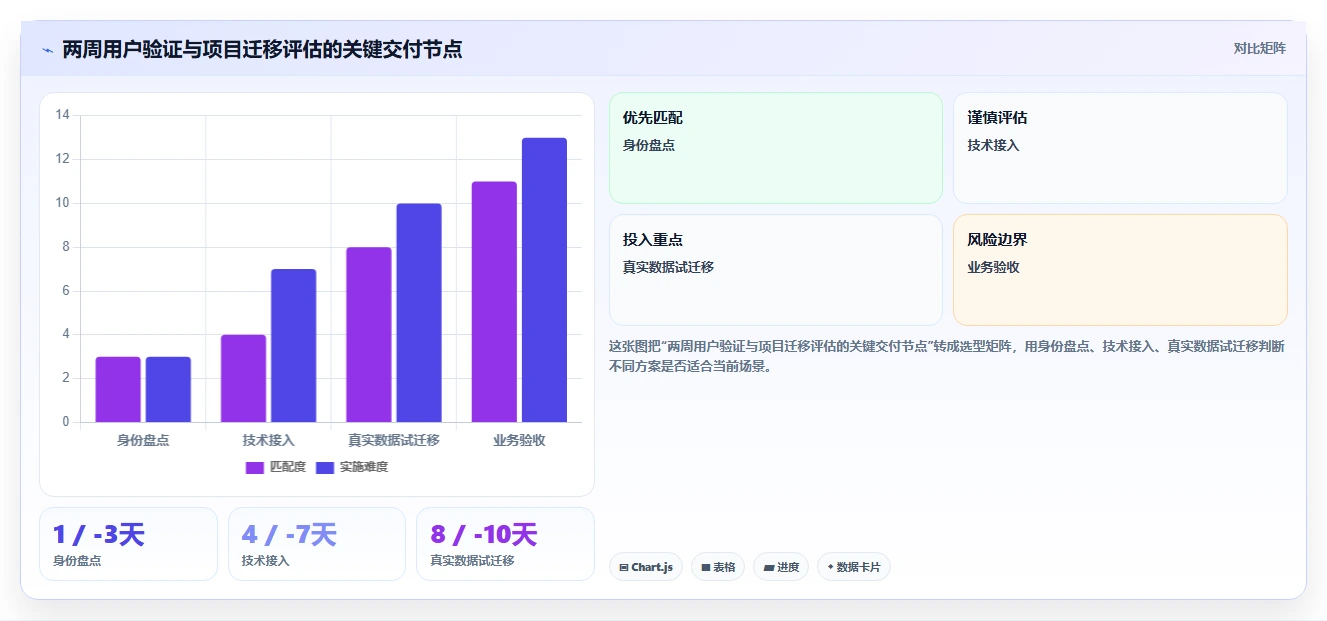
Task: Click the 身份盘点 x-axis label
Action: (143, 440)
